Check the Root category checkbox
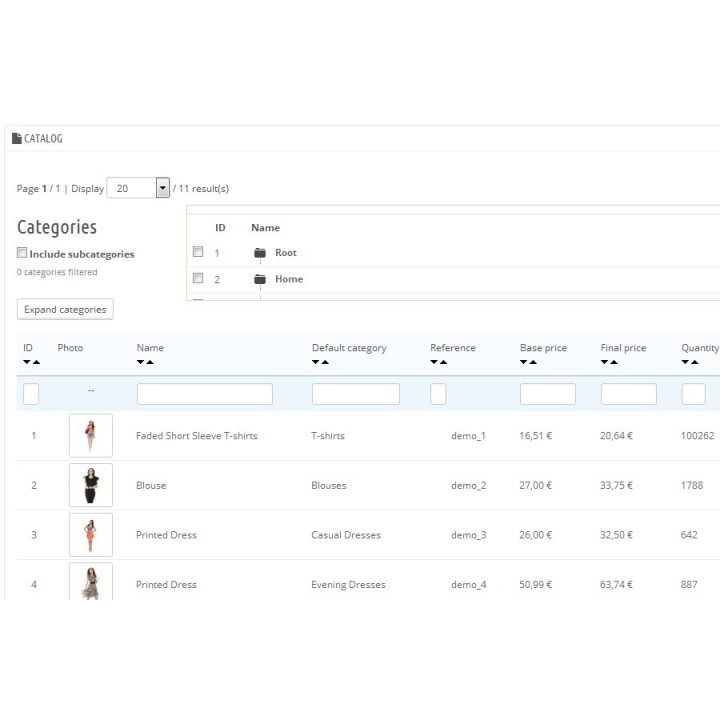 198,252
